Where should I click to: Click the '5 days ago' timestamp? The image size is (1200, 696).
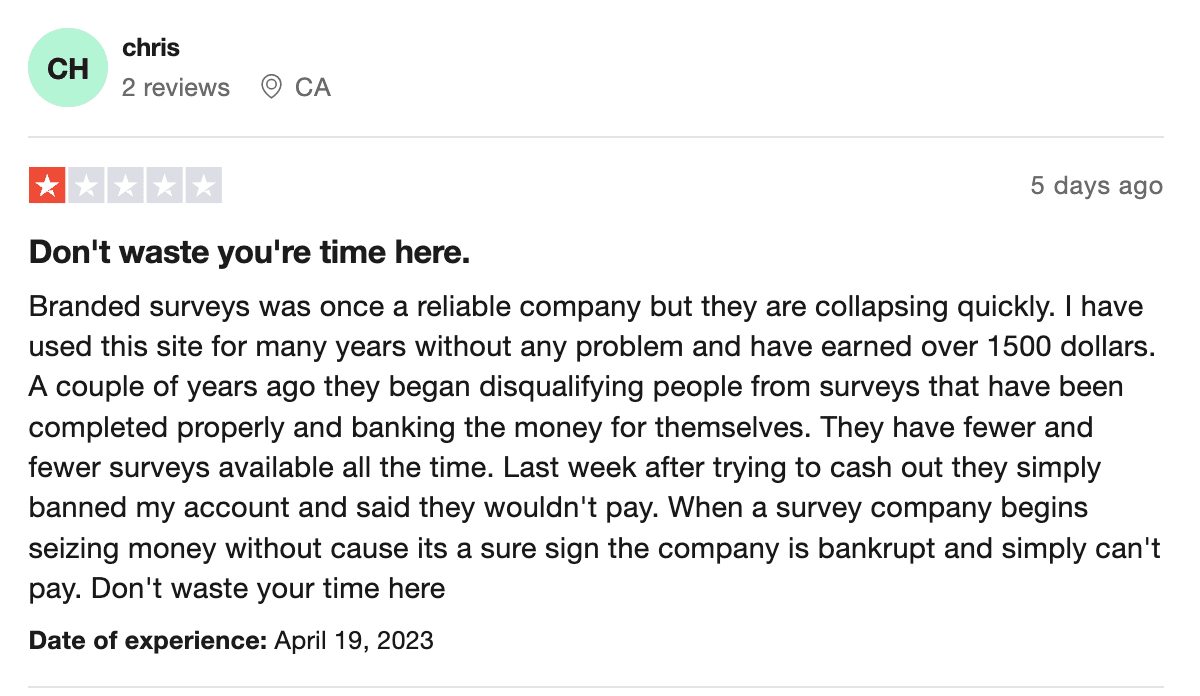(x=1097, y=186)
